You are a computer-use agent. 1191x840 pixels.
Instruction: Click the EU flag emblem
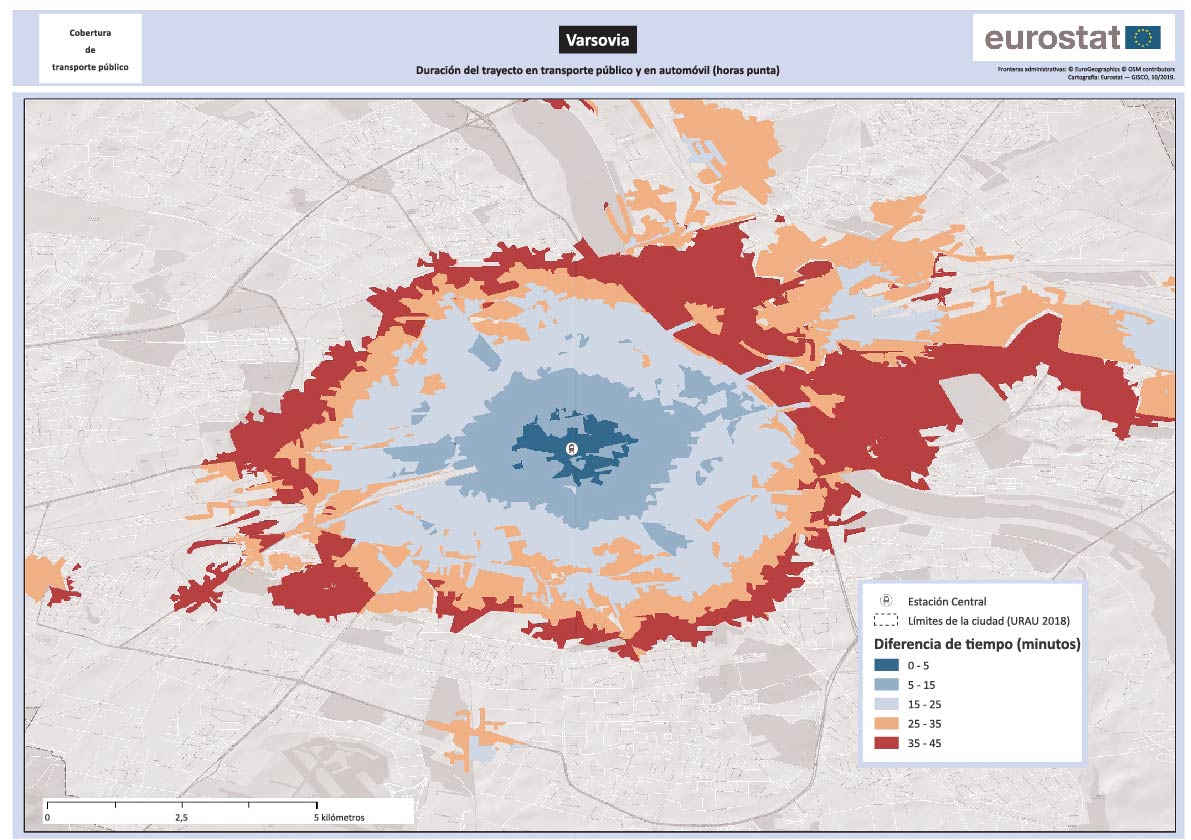(x=1142, y=38)
